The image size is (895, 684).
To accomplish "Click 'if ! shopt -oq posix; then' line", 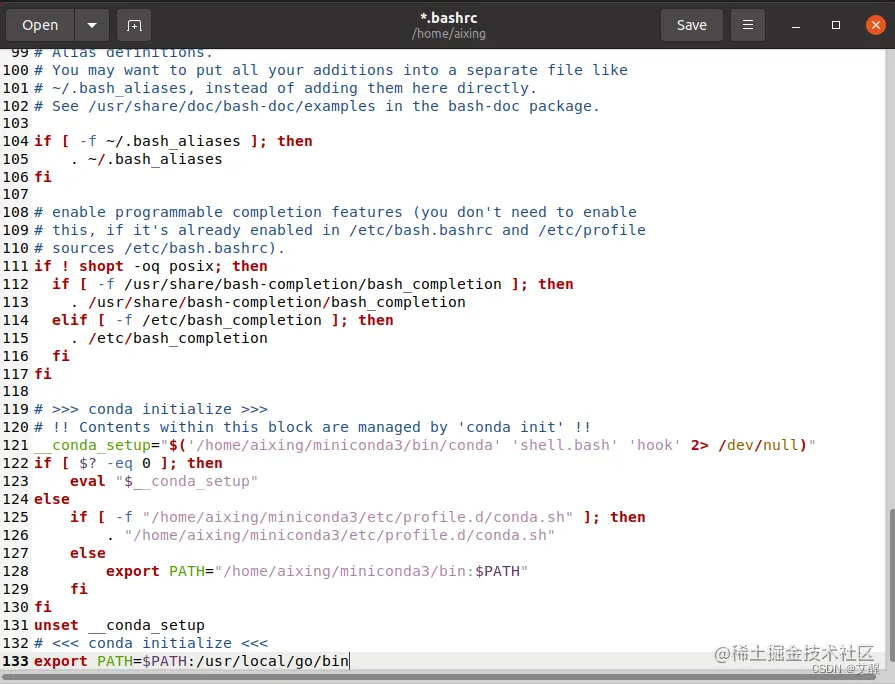I will (151, 266).
